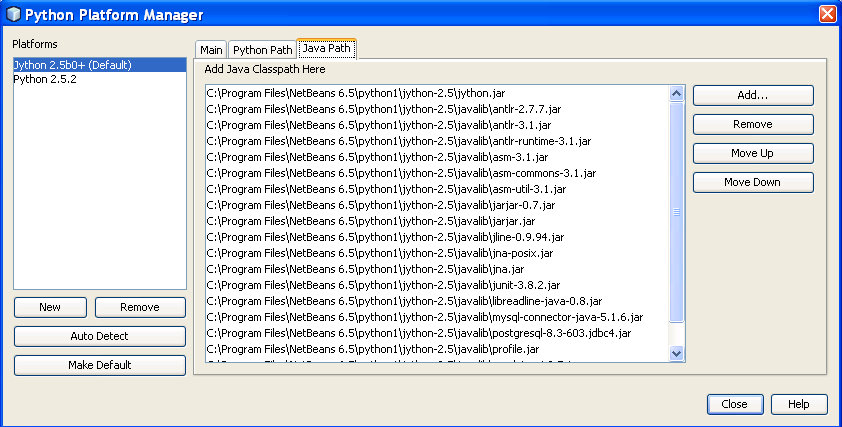Select the junit-3.8.2.jar entry
Viewport: 842px width, 427px height.
[x=437, y=285]
